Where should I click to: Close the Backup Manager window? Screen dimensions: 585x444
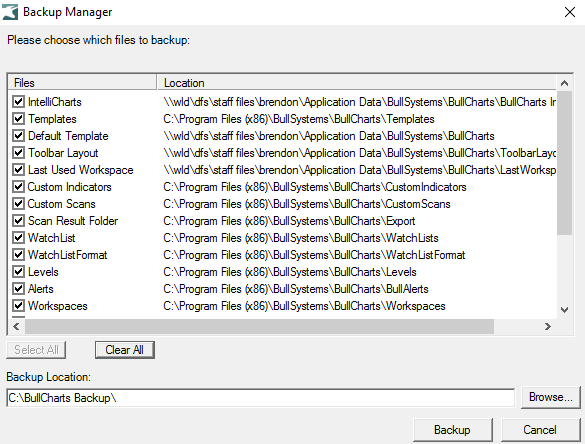570,12
